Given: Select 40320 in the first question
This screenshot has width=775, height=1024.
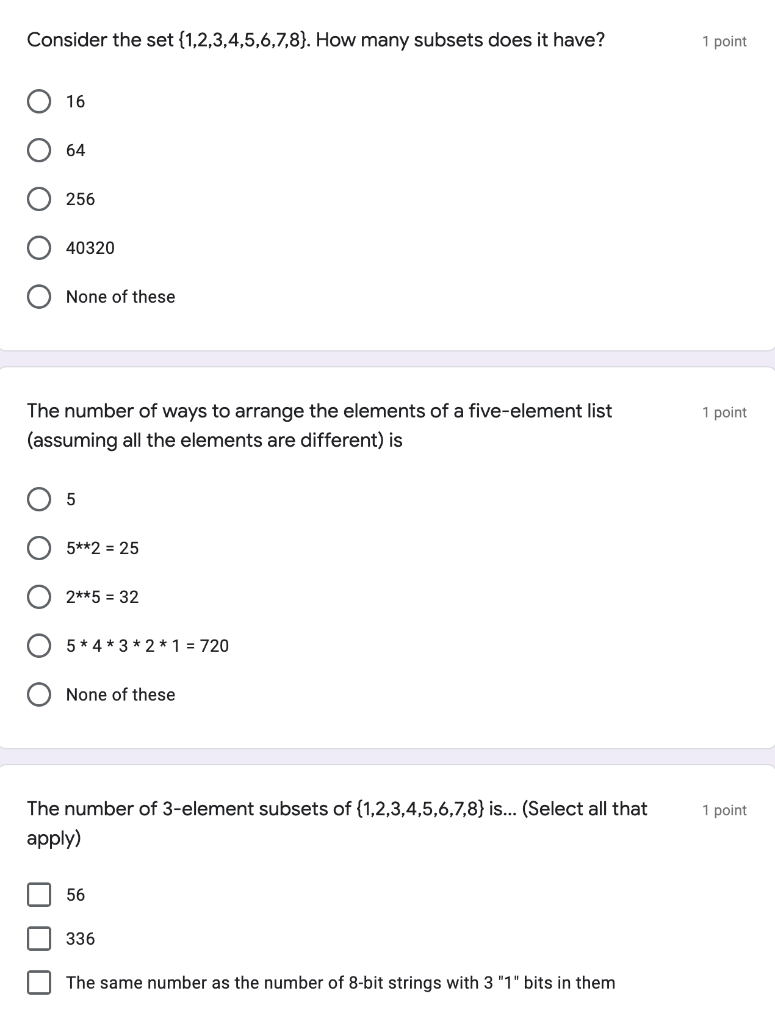Looking at the screenshot, I should coord(39,247).
